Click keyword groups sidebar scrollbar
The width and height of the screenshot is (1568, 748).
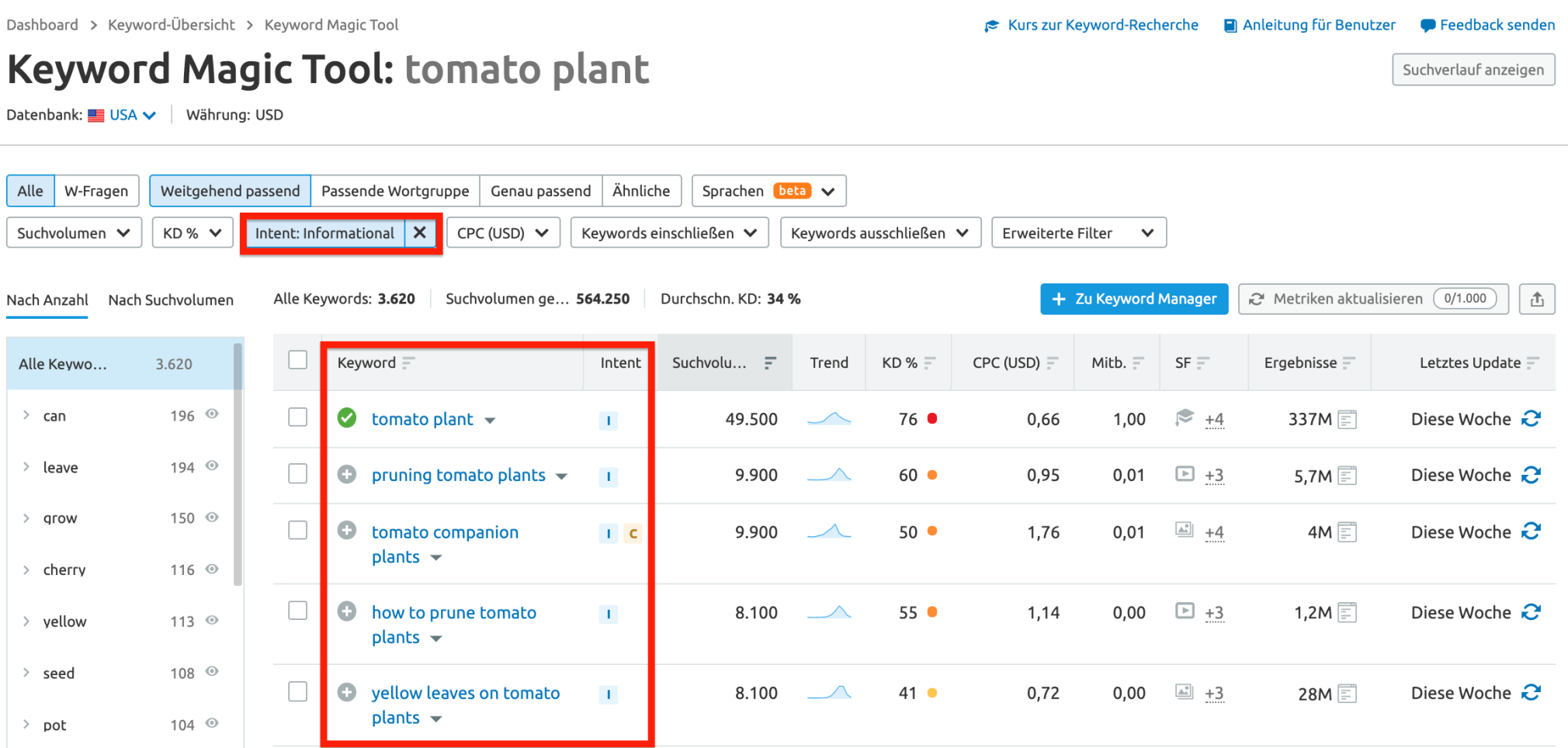[238, 464]
